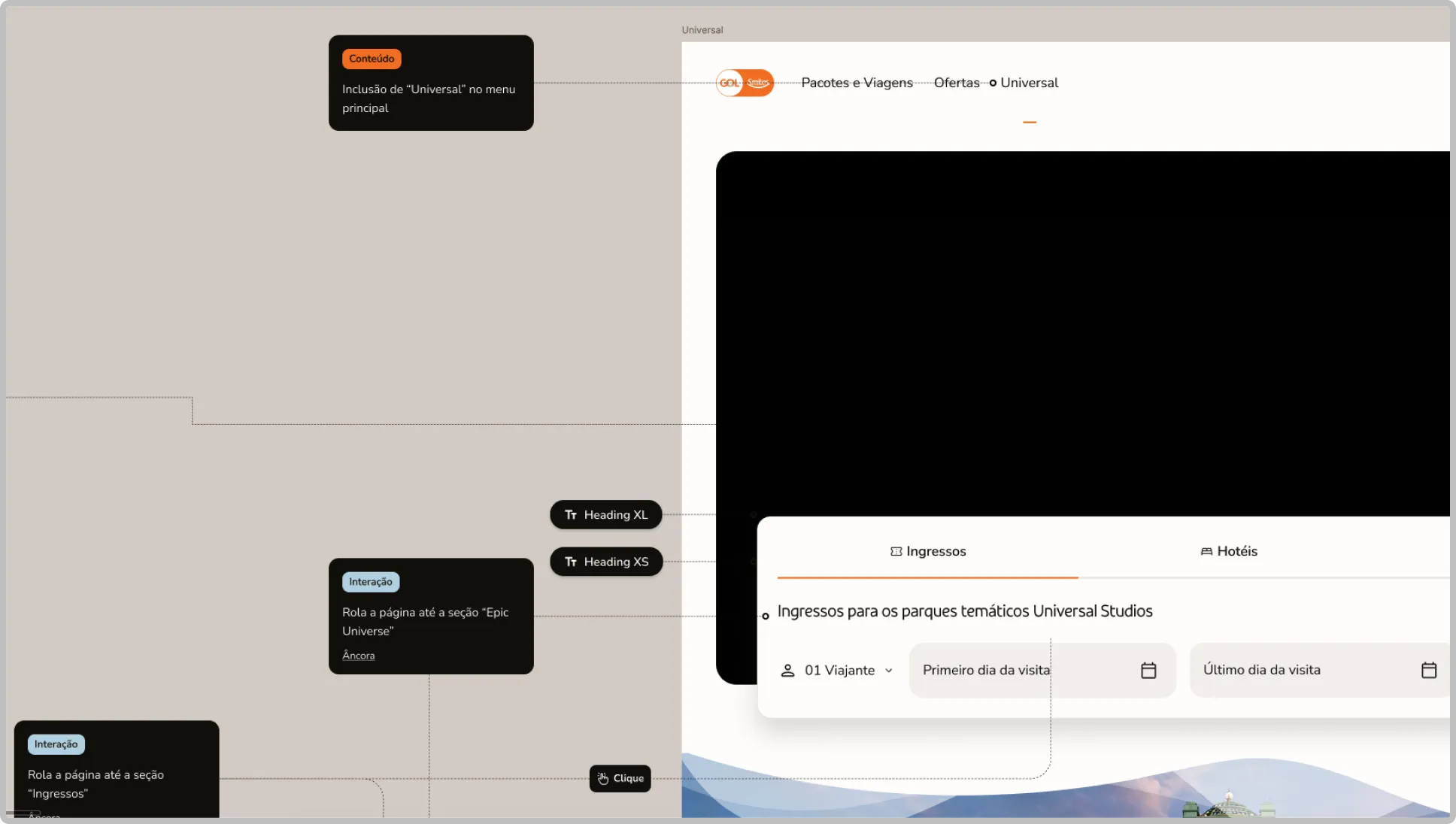Click the Interação tag on Epic Universe card
The image size is (1456, 824).
click(x=371, y=582)
